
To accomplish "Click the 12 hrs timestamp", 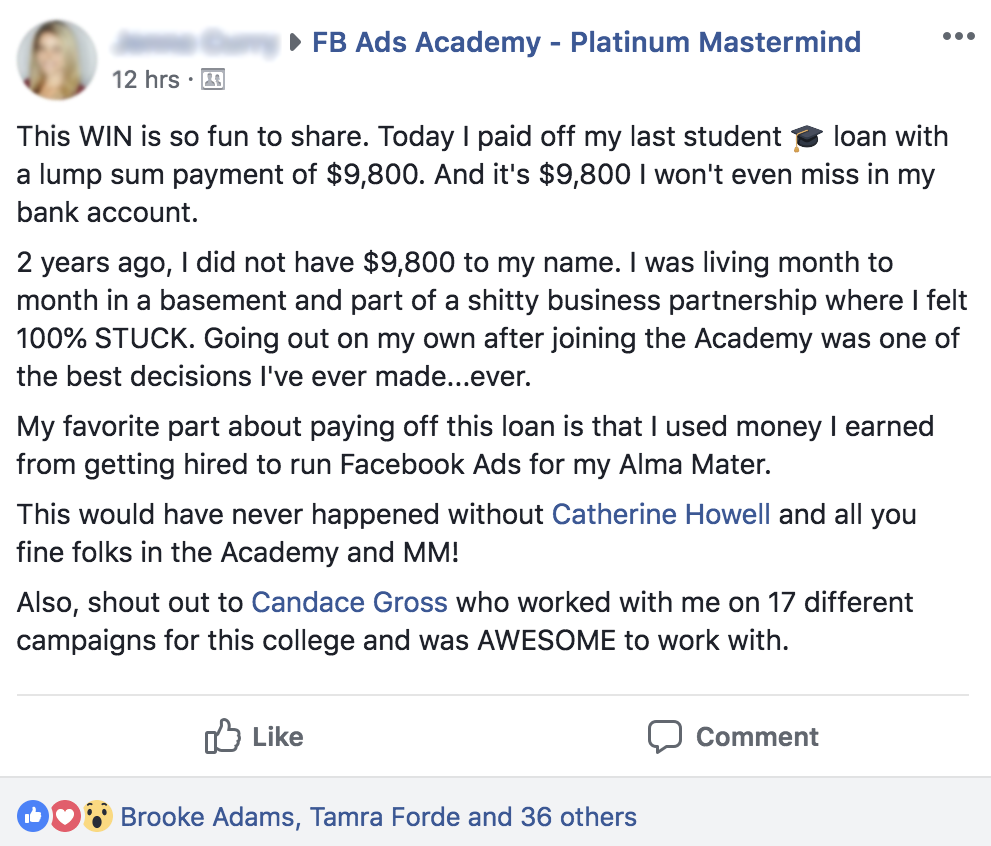I will pos(145,80).
